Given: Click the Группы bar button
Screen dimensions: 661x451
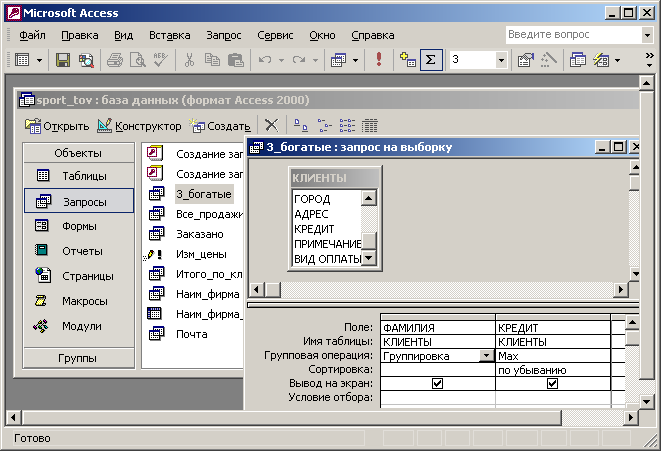Looking at the screenshot, I should (79, 358).
